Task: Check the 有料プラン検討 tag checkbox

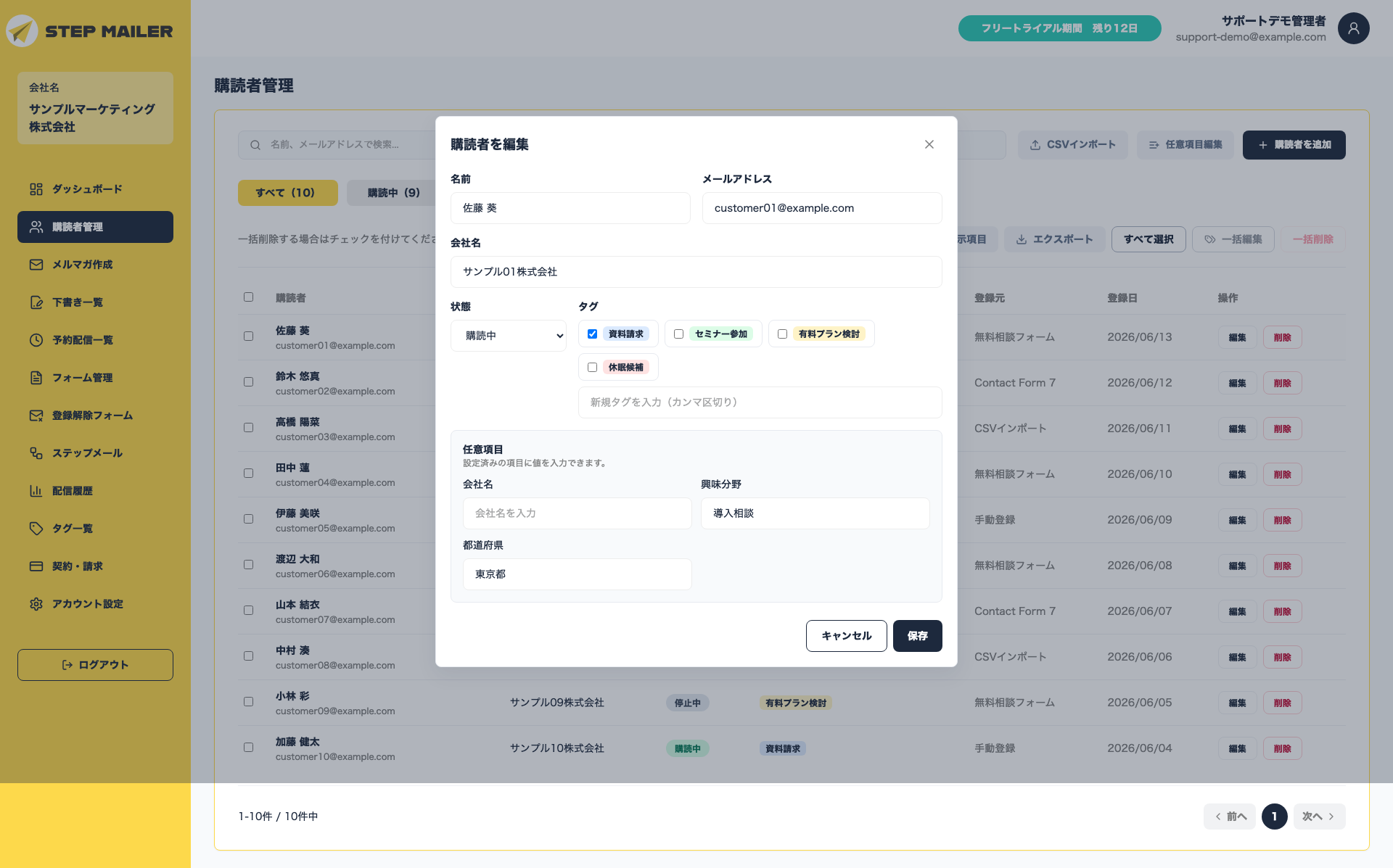Action: (x=783, y=334)
